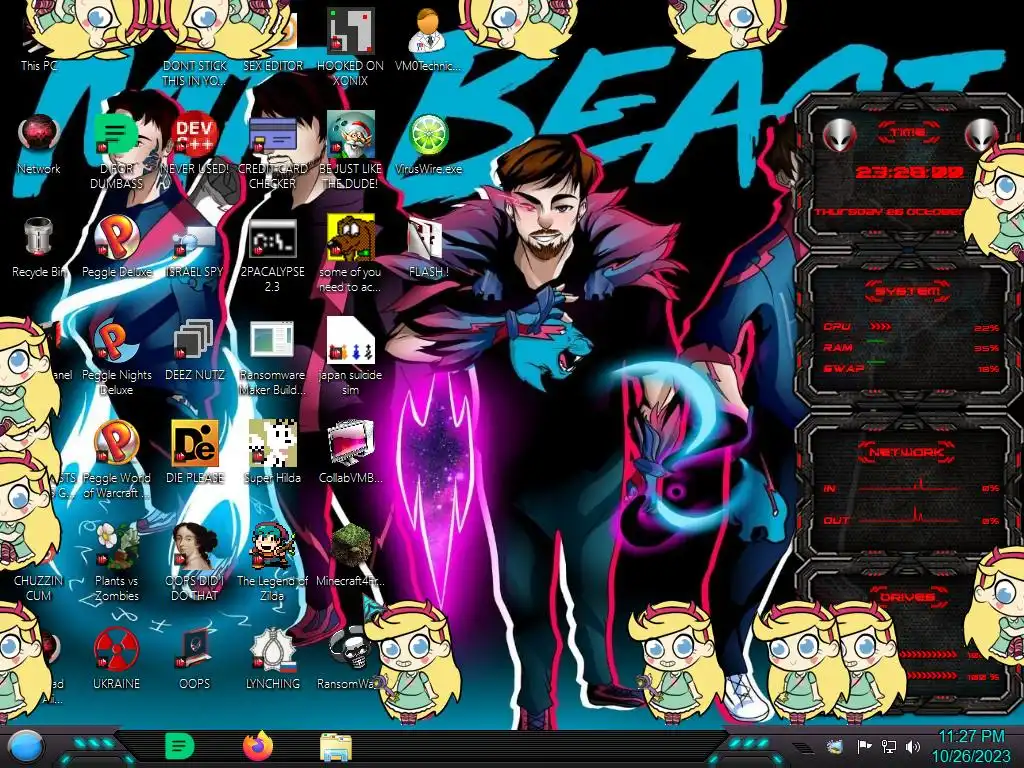This screenshot has width=1024, height=768.
Task: Open the Recycle Bin
Action: pos(38,247)
